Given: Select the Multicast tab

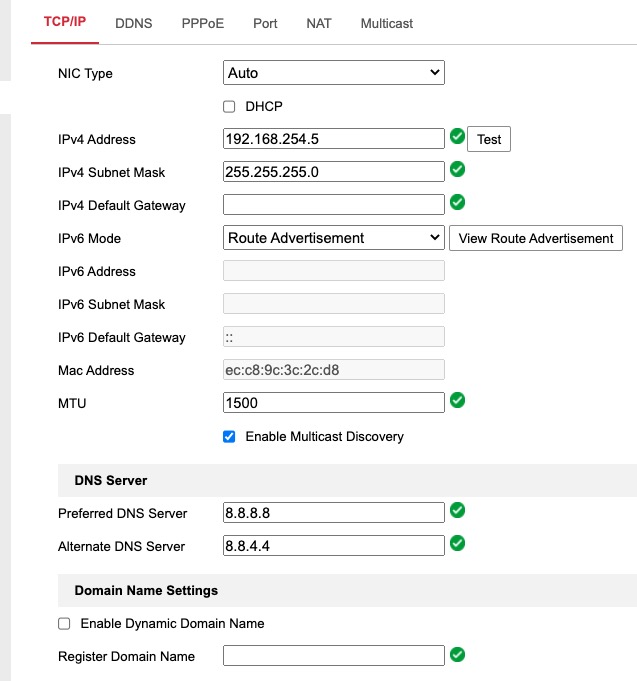Looking at the screenshot, I should pyautogui.click(x=387, y=23).
